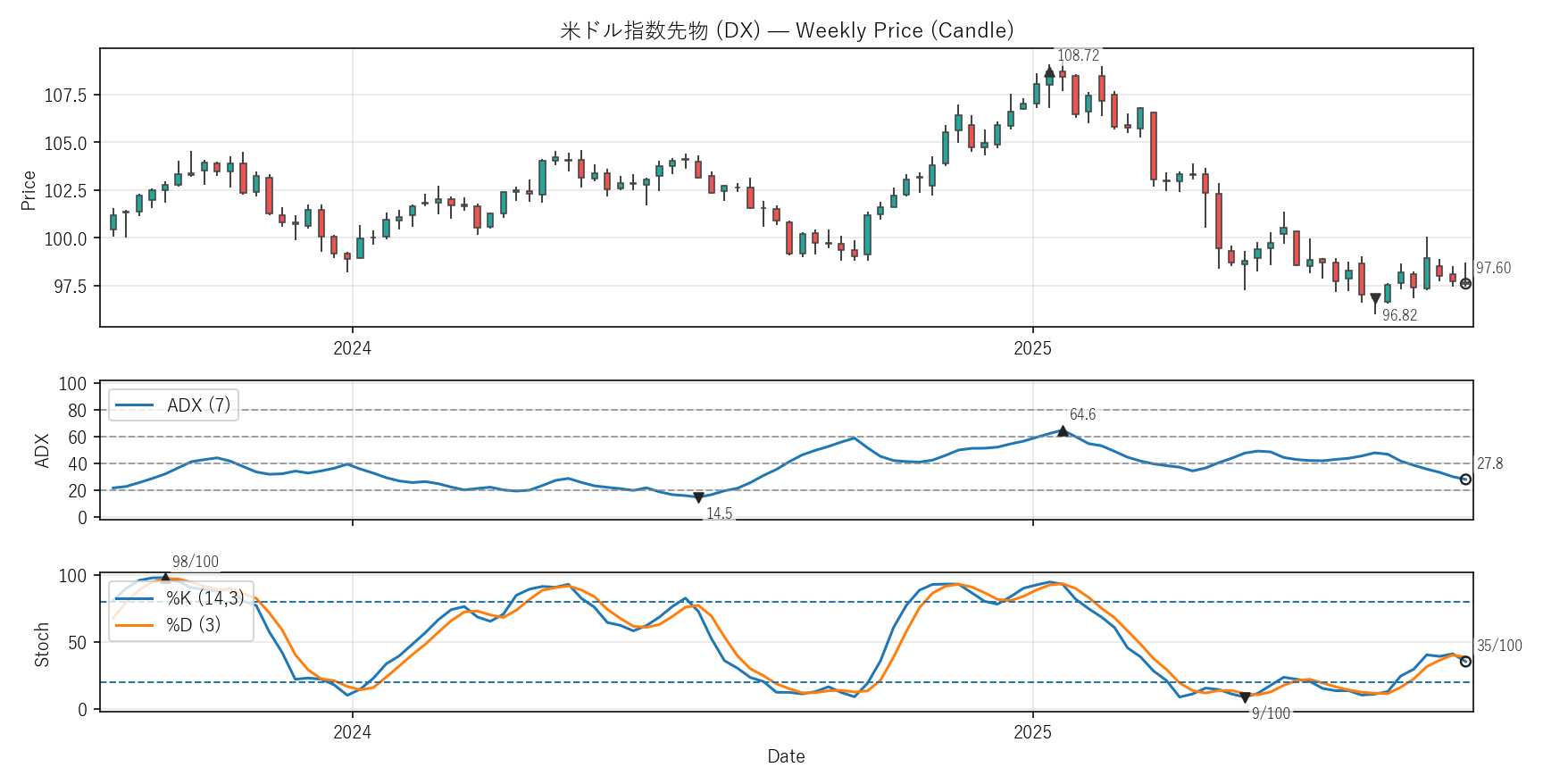Viewport: 1543px width, 784px height.
Task: Click the 107.5 price axis tick label
Action: 65,96
